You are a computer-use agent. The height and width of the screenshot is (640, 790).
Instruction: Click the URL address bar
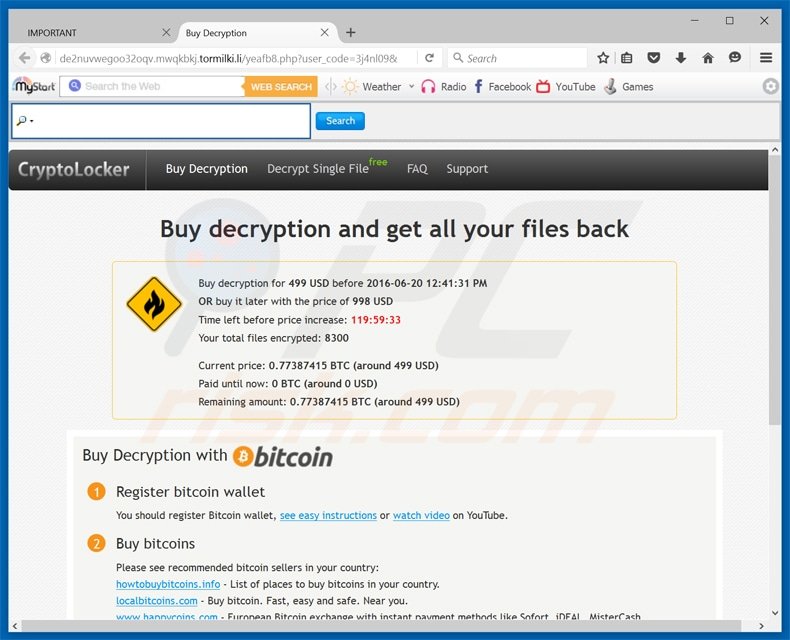(x=228, y=58)
